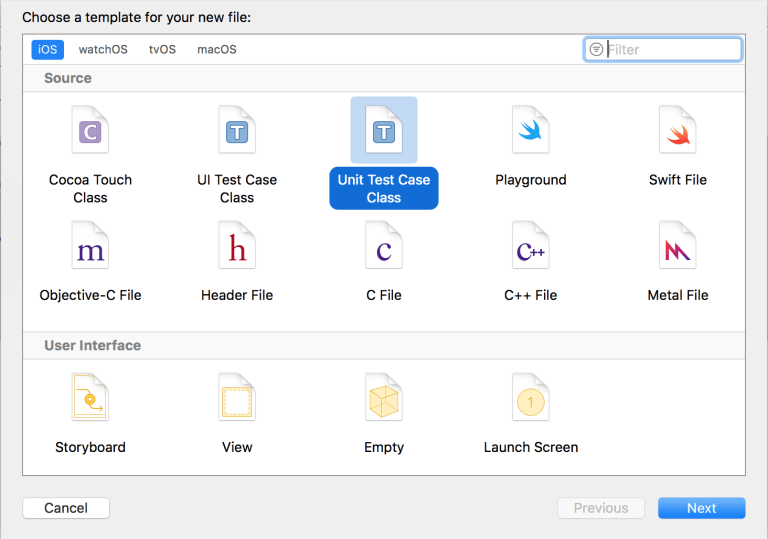The height and width of the screenshot is (539, 768).
Task: Choose the View user interface template
Action: [237, 399]
